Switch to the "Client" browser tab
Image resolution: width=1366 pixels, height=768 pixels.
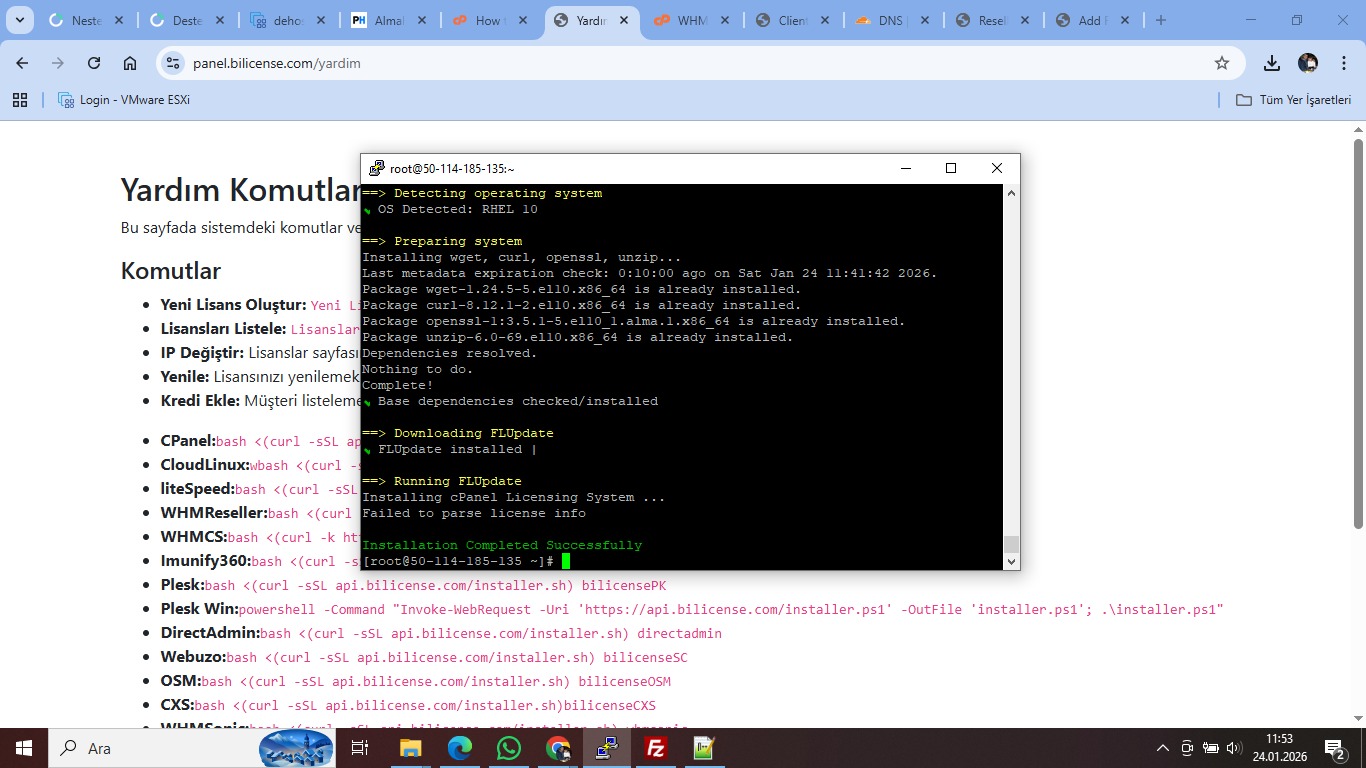(x=793, y=20)
